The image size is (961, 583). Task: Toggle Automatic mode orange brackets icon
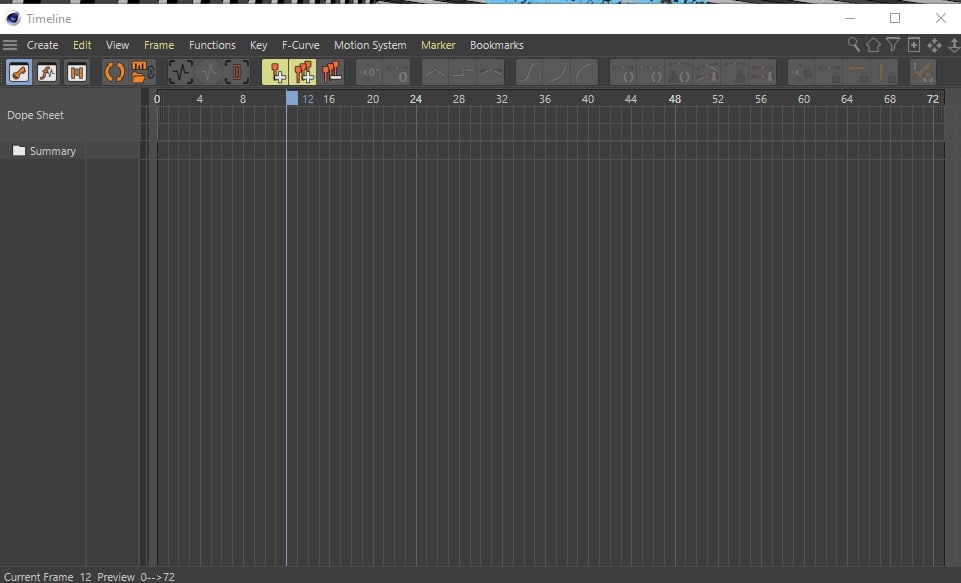(x=114, y=72)
